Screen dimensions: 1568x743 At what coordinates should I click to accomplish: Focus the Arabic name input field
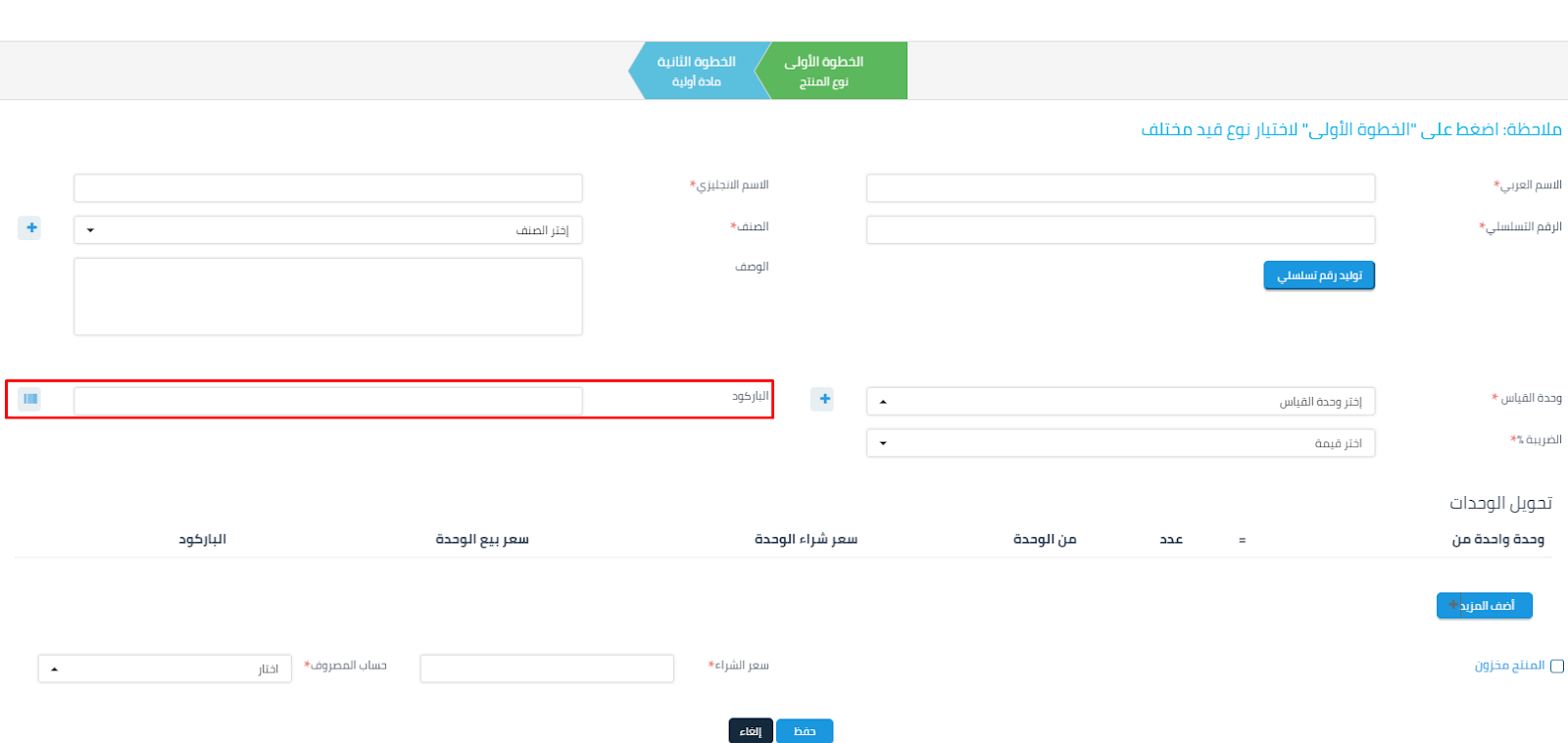(1120, 188)
